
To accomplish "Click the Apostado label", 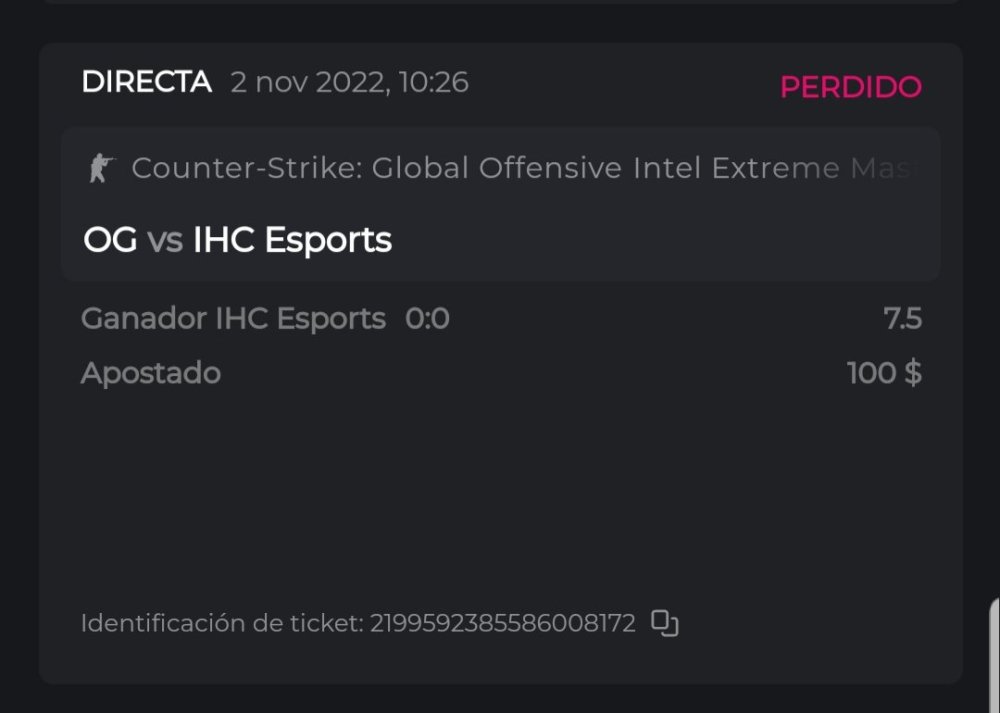I will tap(151, 373).
